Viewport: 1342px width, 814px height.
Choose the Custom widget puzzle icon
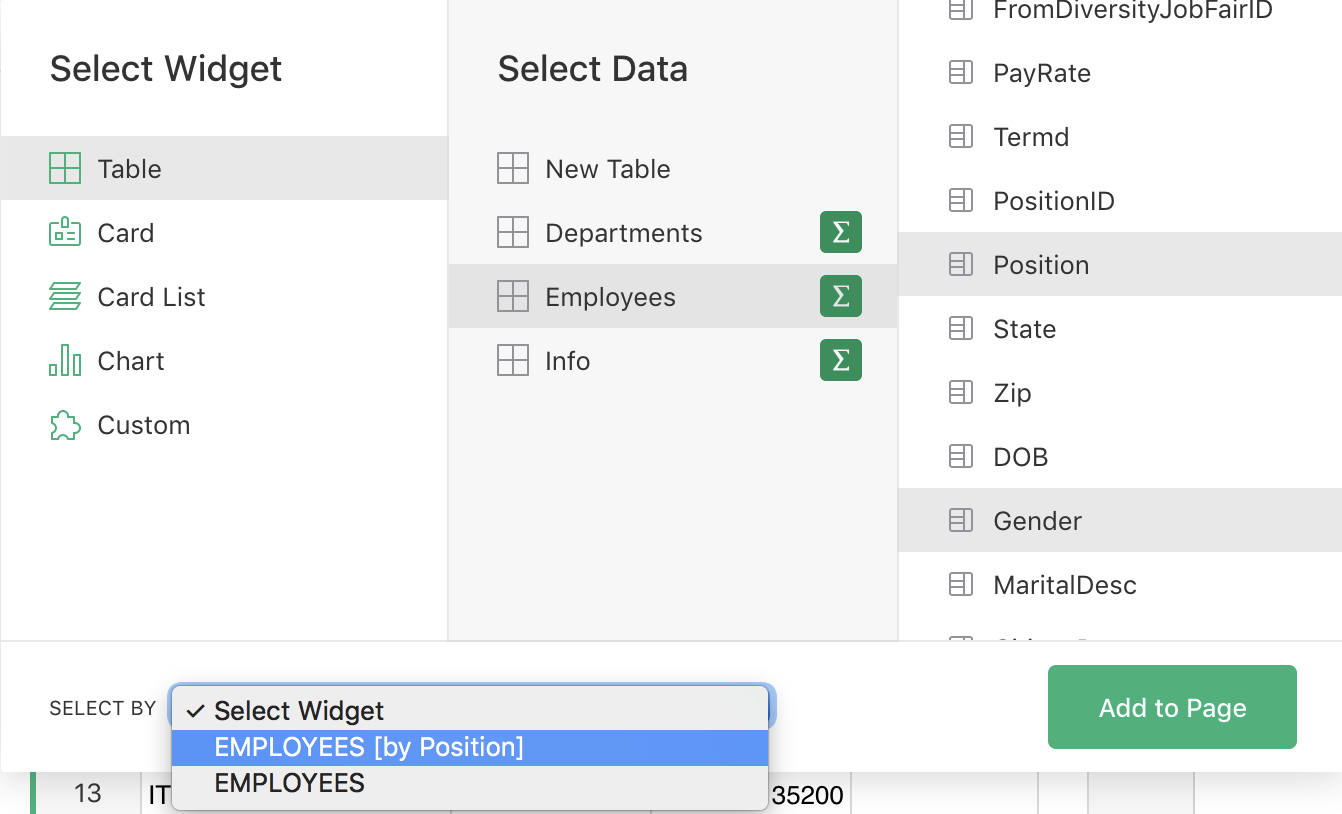65,425
